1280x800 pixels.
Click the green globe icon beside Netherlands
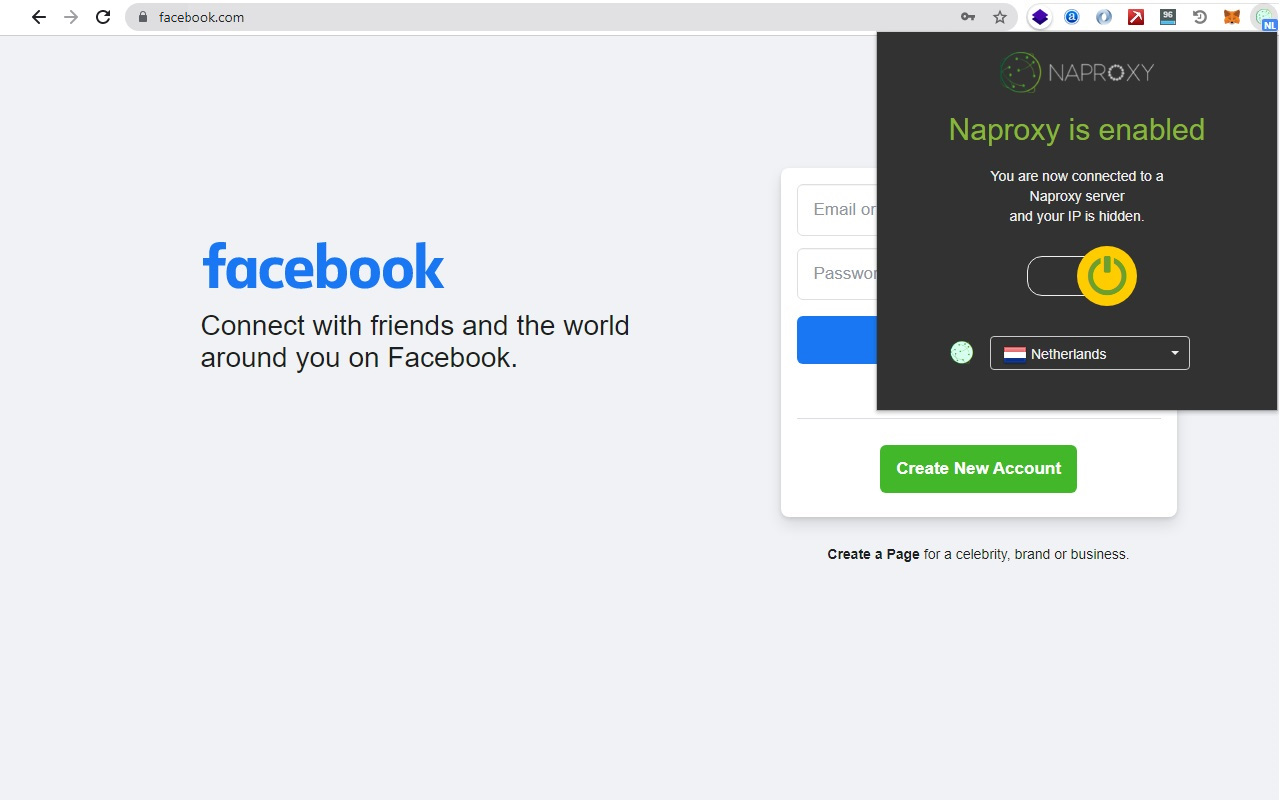pyautogui.click(x=961, y=353)
